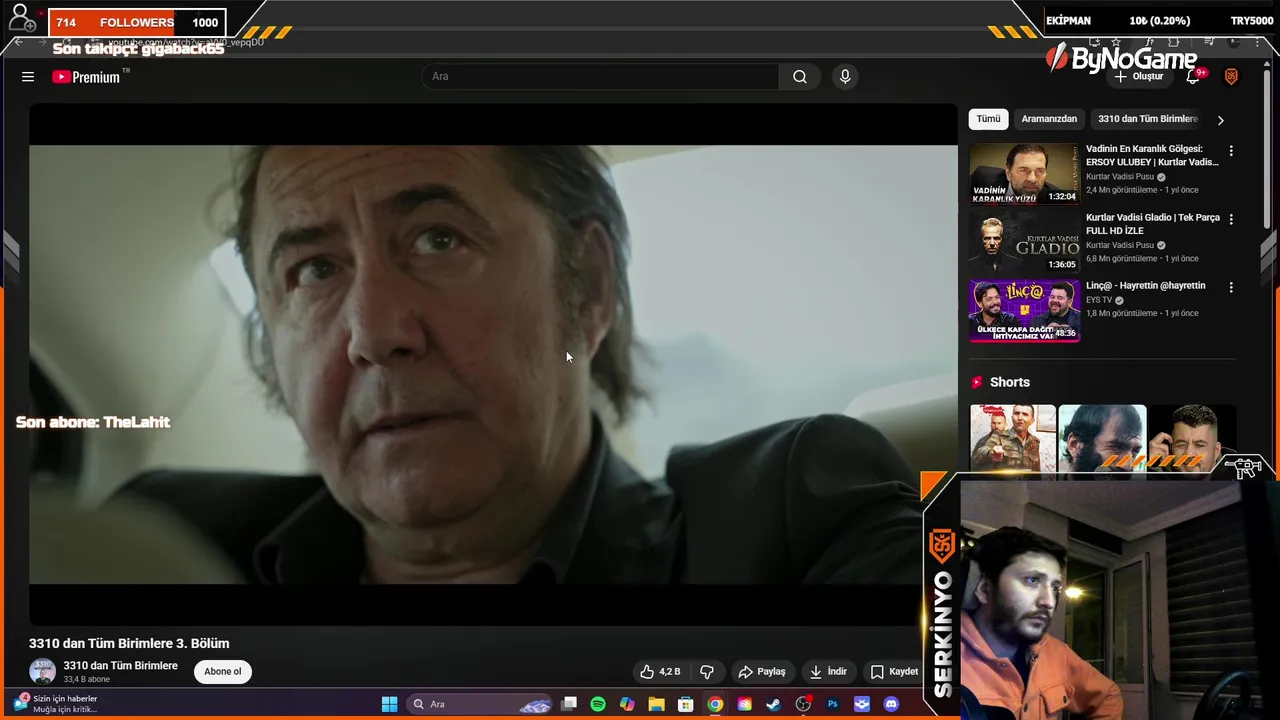Save the video with Kaydet
This screenshot has width=1280, height=720.
(x=894, y=672)
